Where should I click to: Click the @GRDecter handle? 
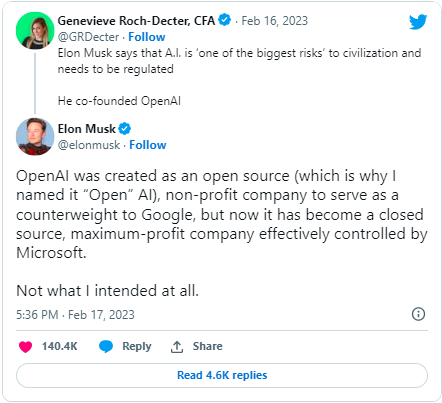coord(88,37)
